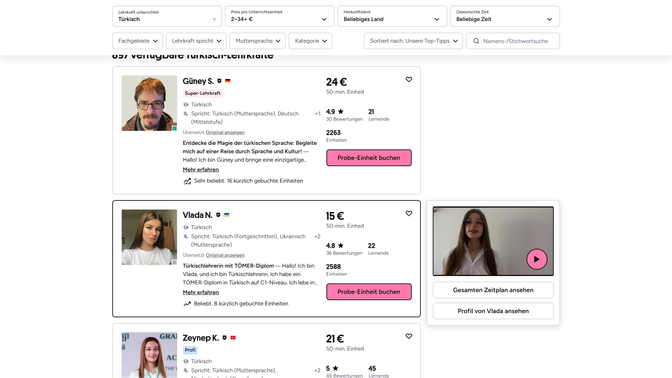The image size is (672, 378).
Task: Open Zeynep K. tutor name
Action: pyautogui.click(x=201, y=338)
